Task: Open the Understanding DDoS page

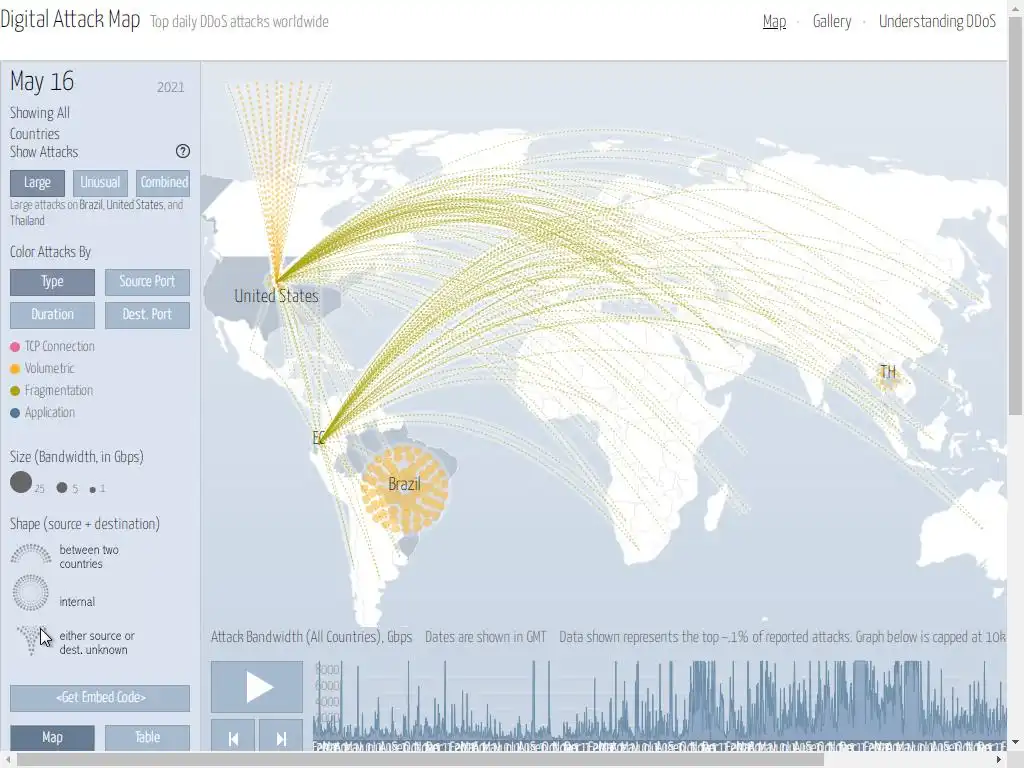Action: 937,22
